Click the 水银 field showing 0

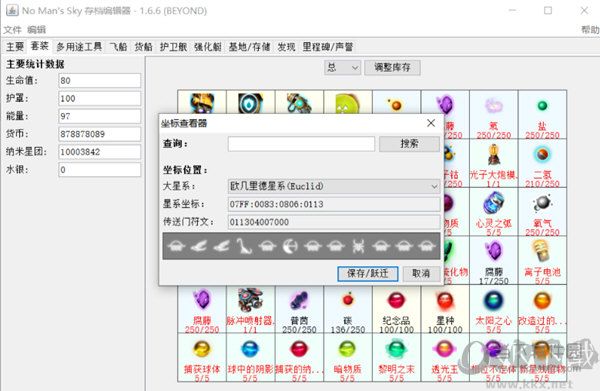(99, 170)
